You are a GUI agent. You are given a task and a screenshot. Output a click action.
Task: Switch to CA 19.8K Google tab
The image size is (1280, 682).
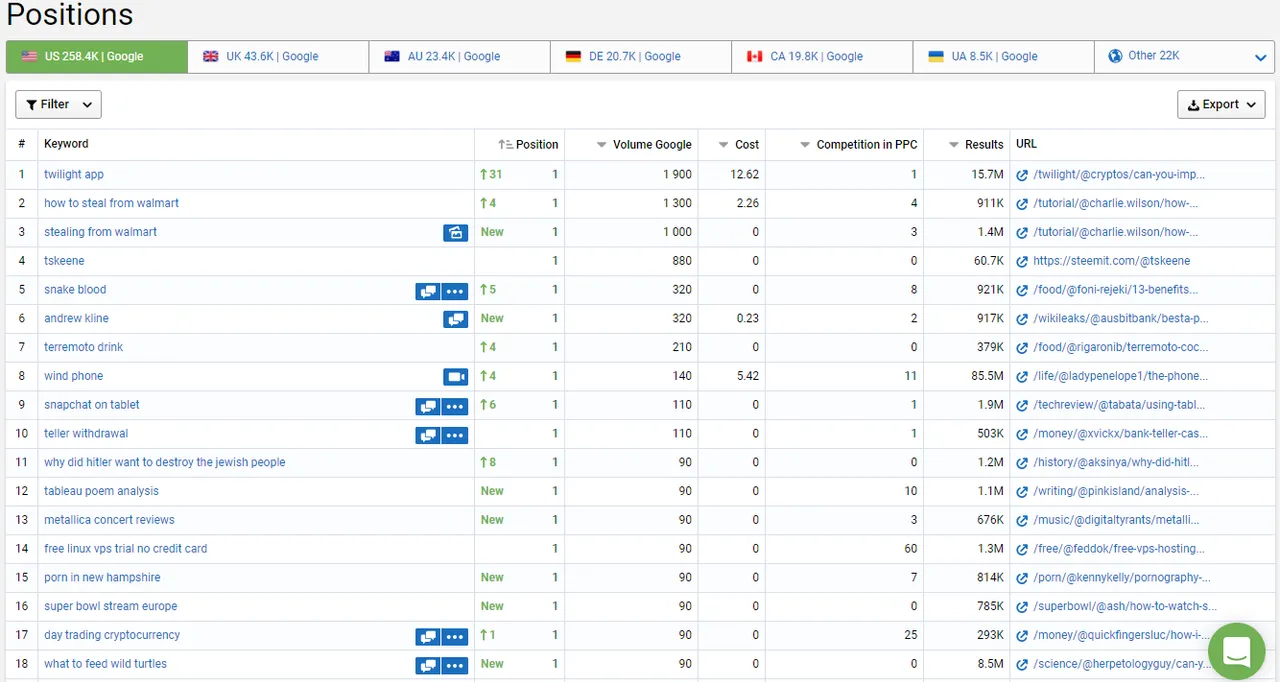tap(822, 57)
